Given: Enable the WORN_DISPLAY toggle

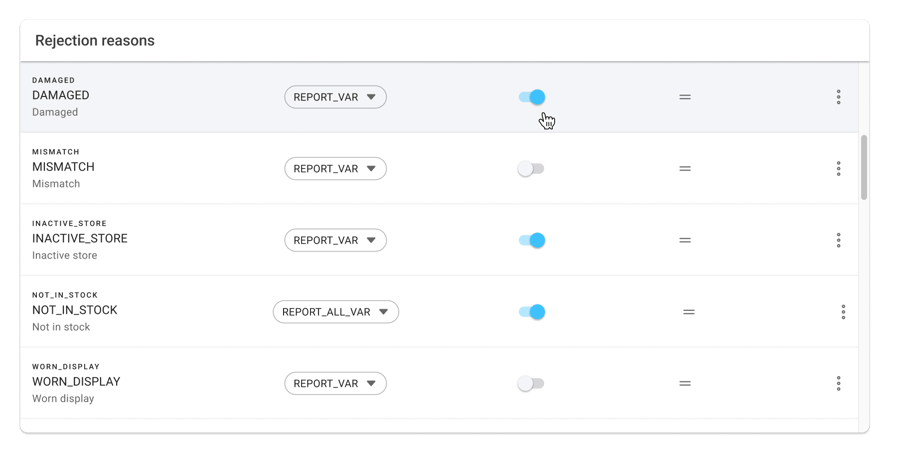Looking at the screenshot, I should click(x=531, y=383).
